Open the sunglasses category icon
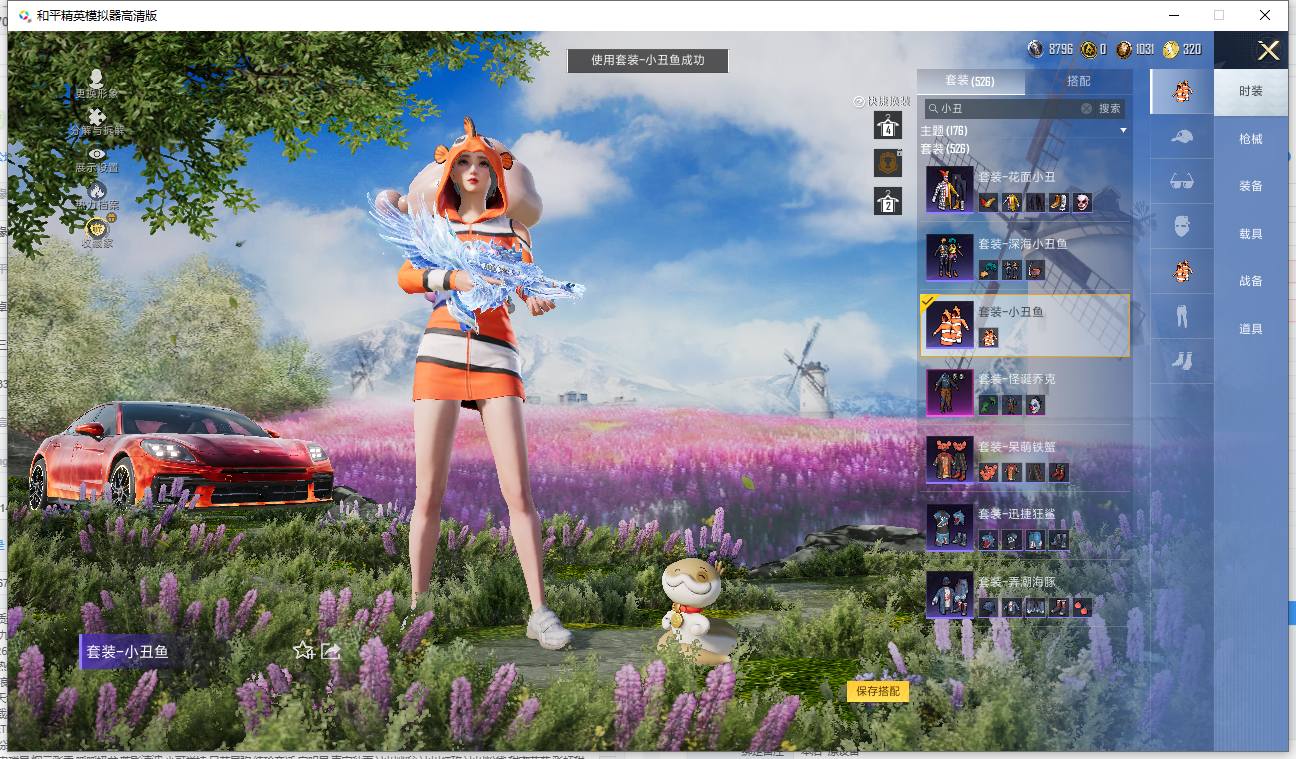Screen dimensions: 1296x759 point(1182,181)
